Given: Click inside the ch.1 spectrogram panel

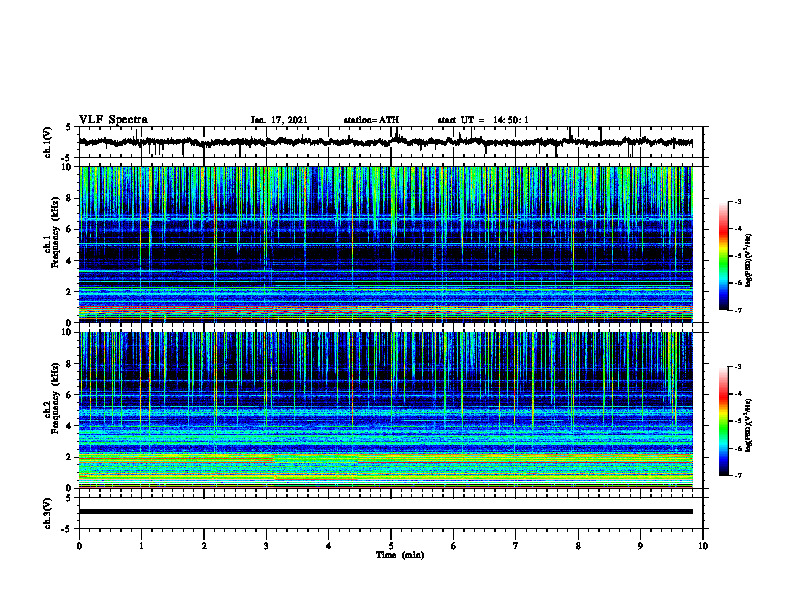Looking at the screenshot, I should (x=385, y=244).
